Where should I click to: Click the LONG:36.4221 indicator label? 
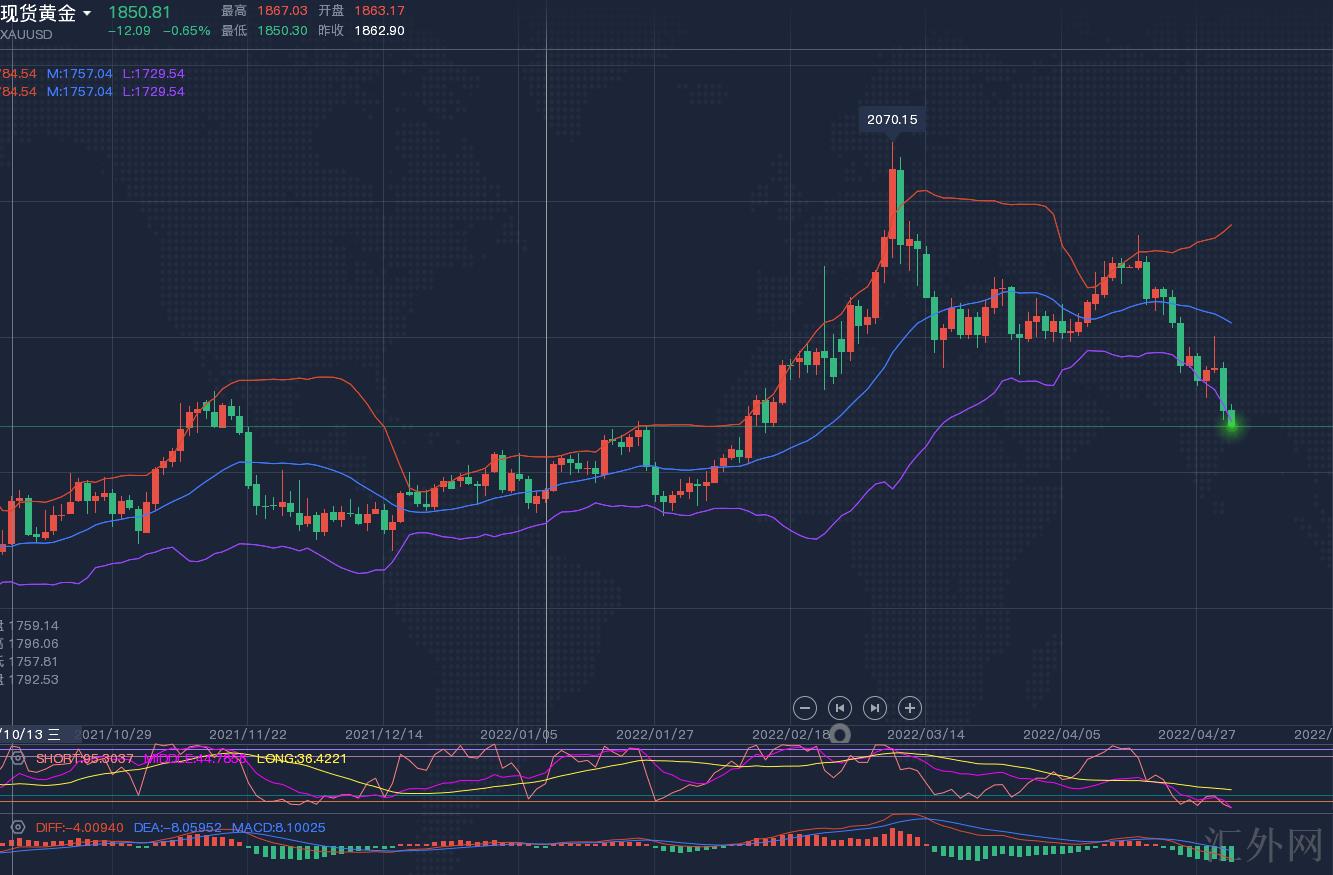(x=302, y=758)
